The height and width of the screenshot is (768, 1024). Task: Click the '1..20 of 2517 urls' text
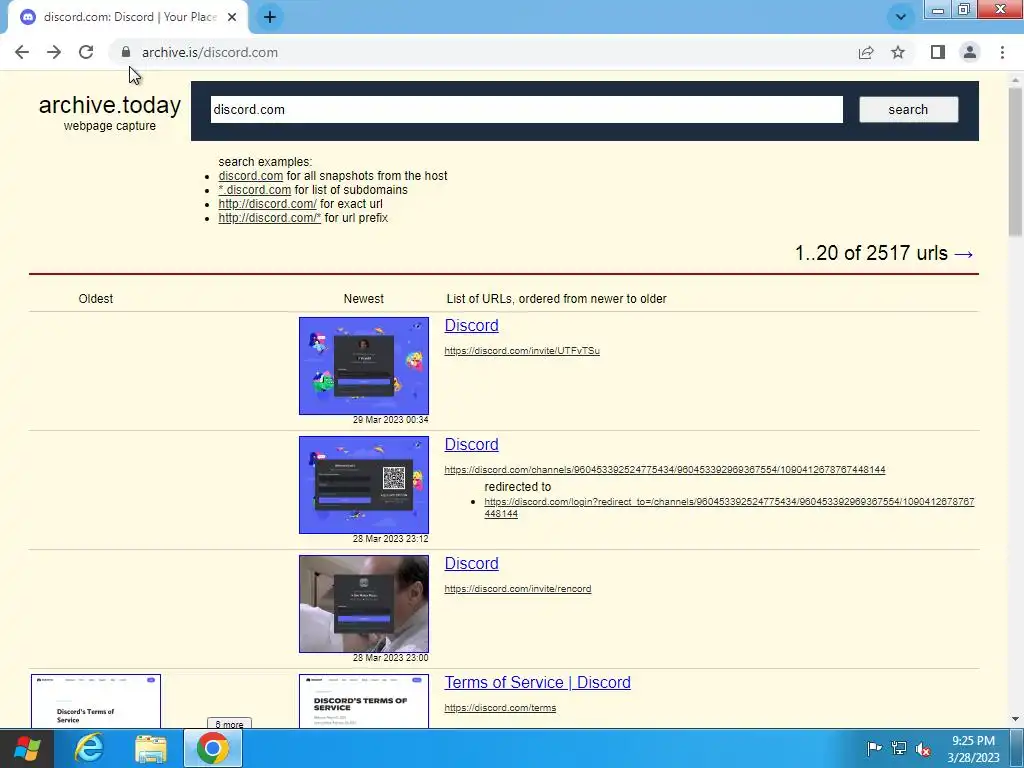pos(871,253)
